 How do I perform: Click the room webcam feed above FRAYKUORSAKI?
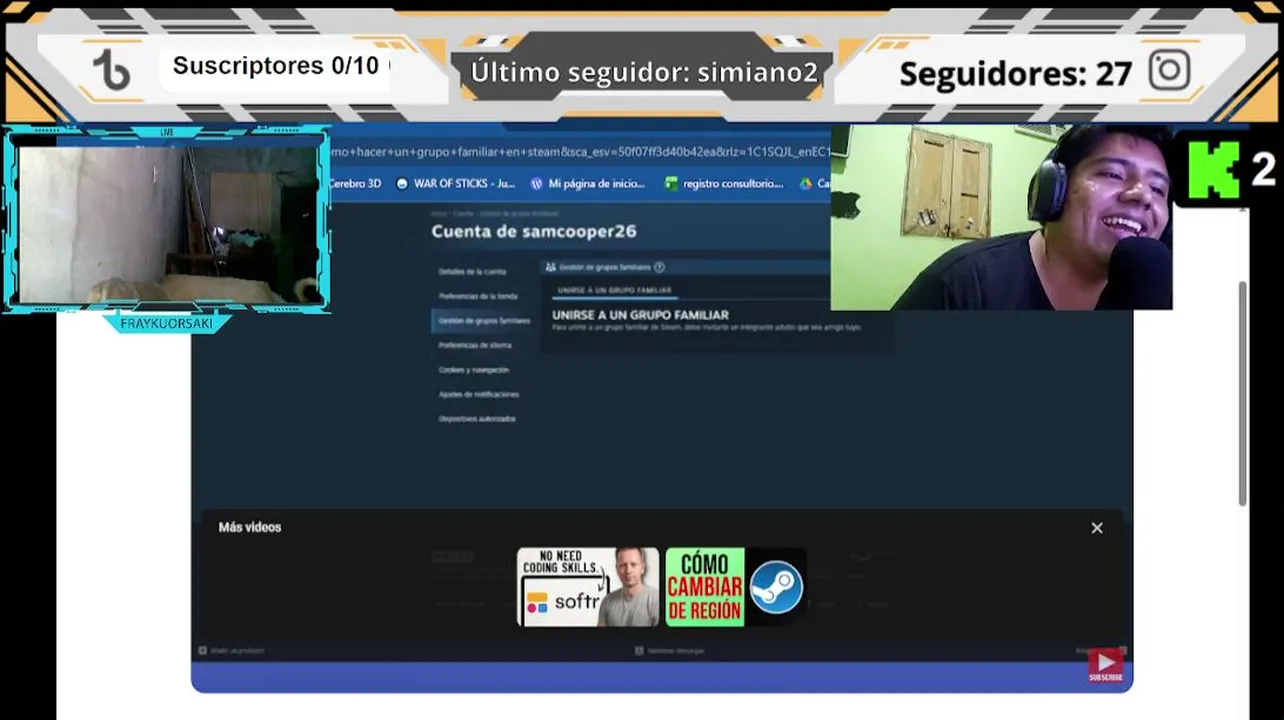pyautogui.click(x=167, y=223)
